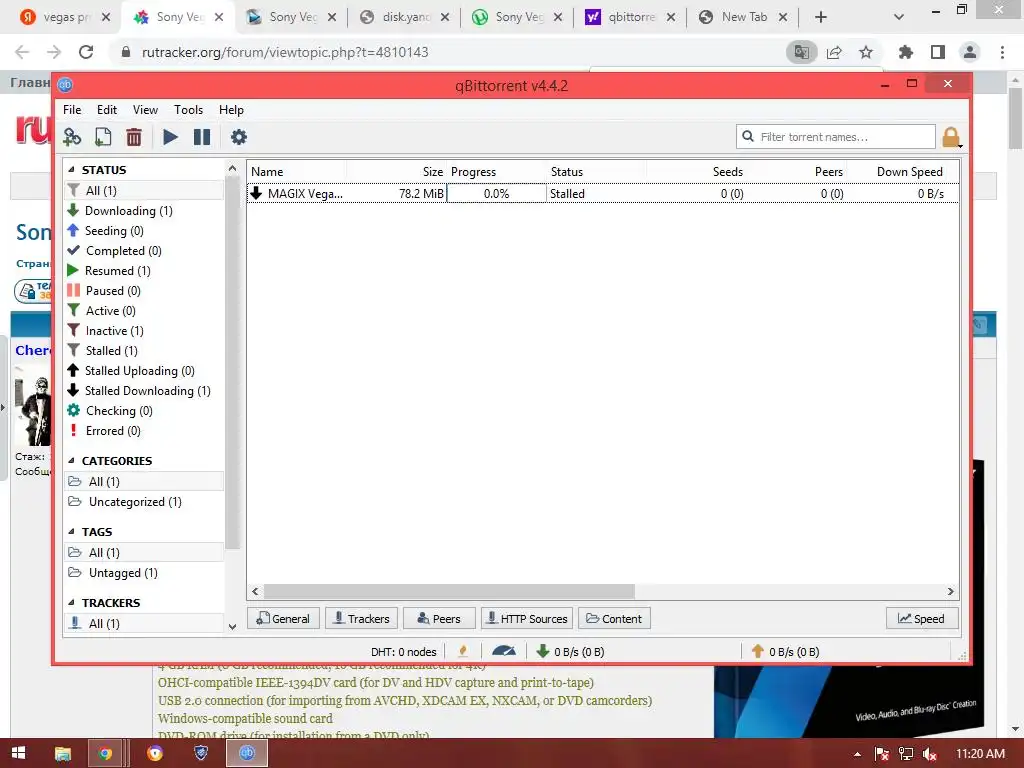The image size is (1024, 768).
Task: Click the download speed status indicator
Action: pos(570,651)
